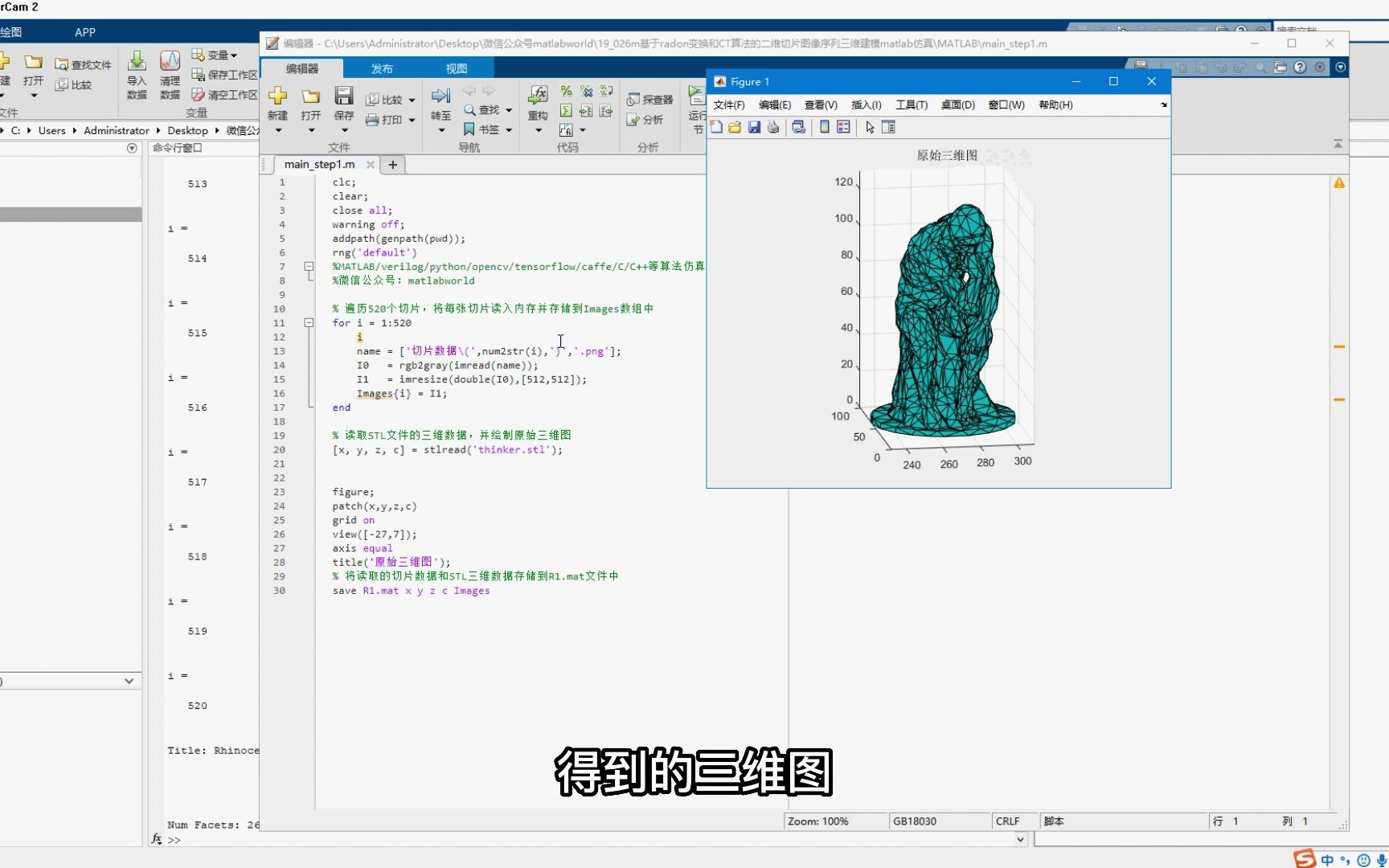Expand the 查找 dropdown arrow
This screenshot has width=1389, height=868.
pyautogui.click(x=509, y=110)
